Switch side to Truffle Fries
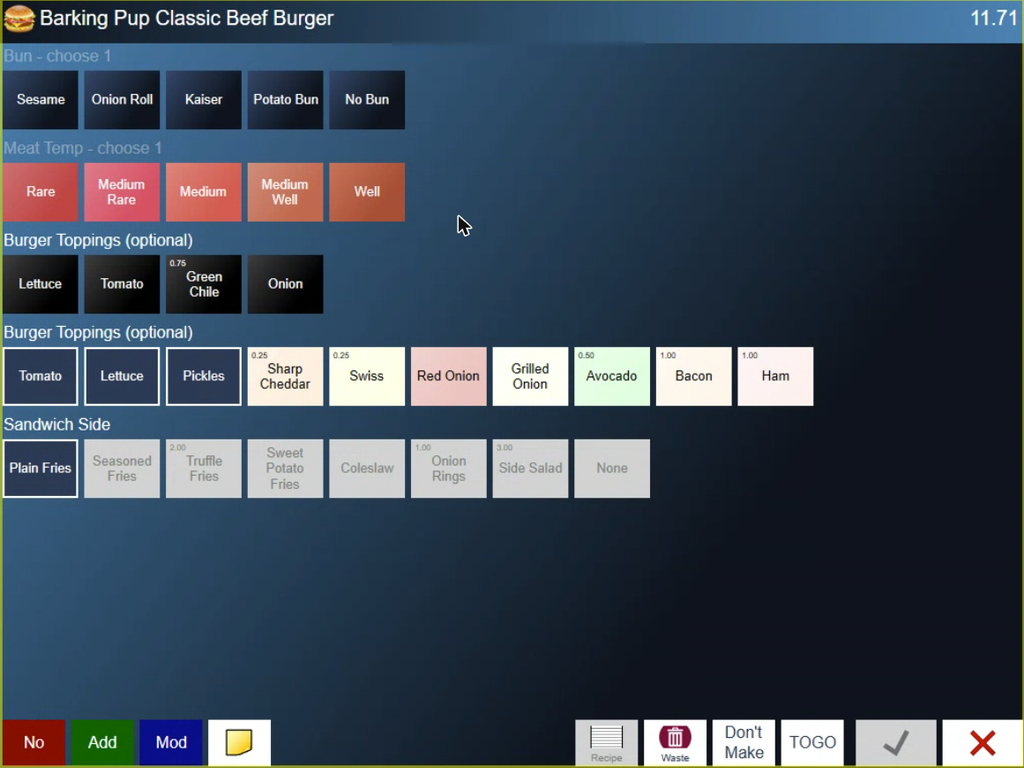The width and height of the screenshot is (1024, 768). [x=204, y=468]
